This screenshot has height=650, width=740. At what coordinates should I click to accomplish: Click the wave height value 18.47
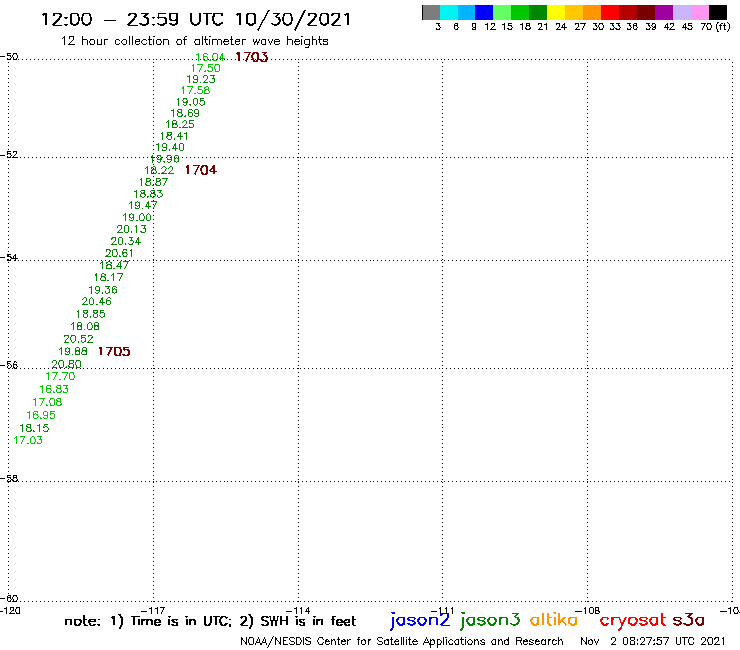point(114,265)
